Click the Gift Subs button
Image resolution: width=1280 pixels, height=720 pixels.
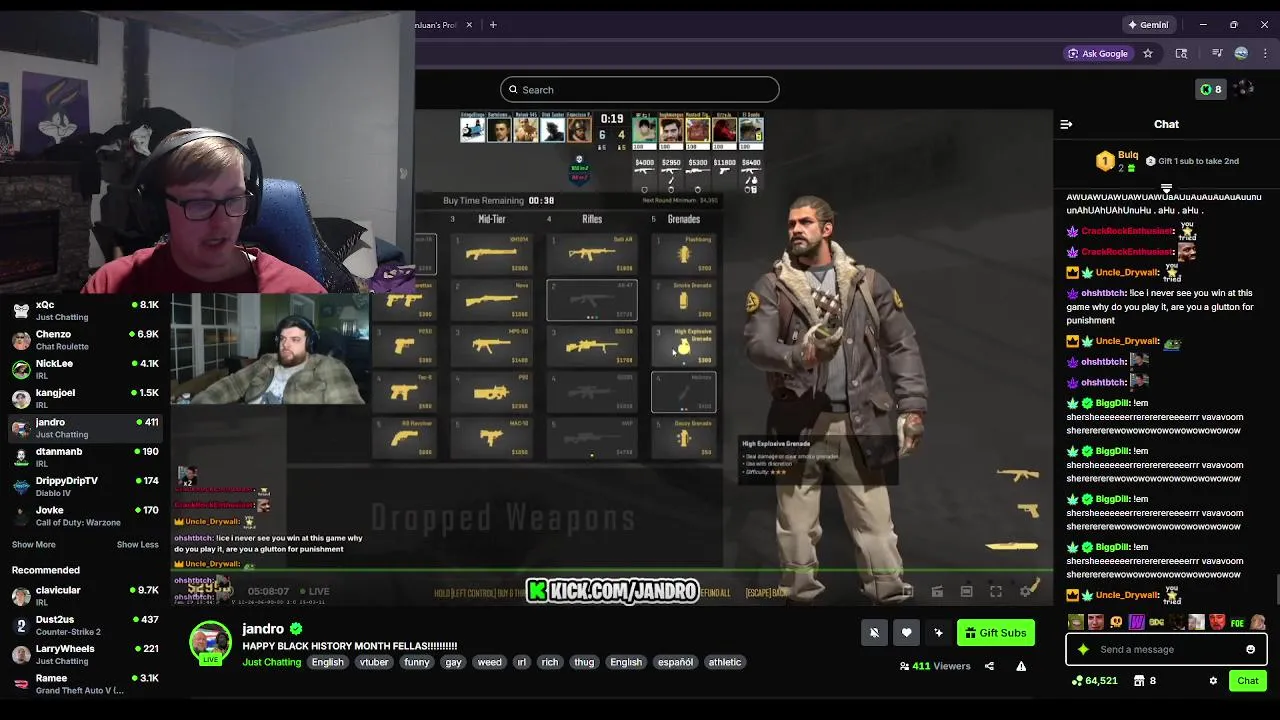tap(995, 632)
